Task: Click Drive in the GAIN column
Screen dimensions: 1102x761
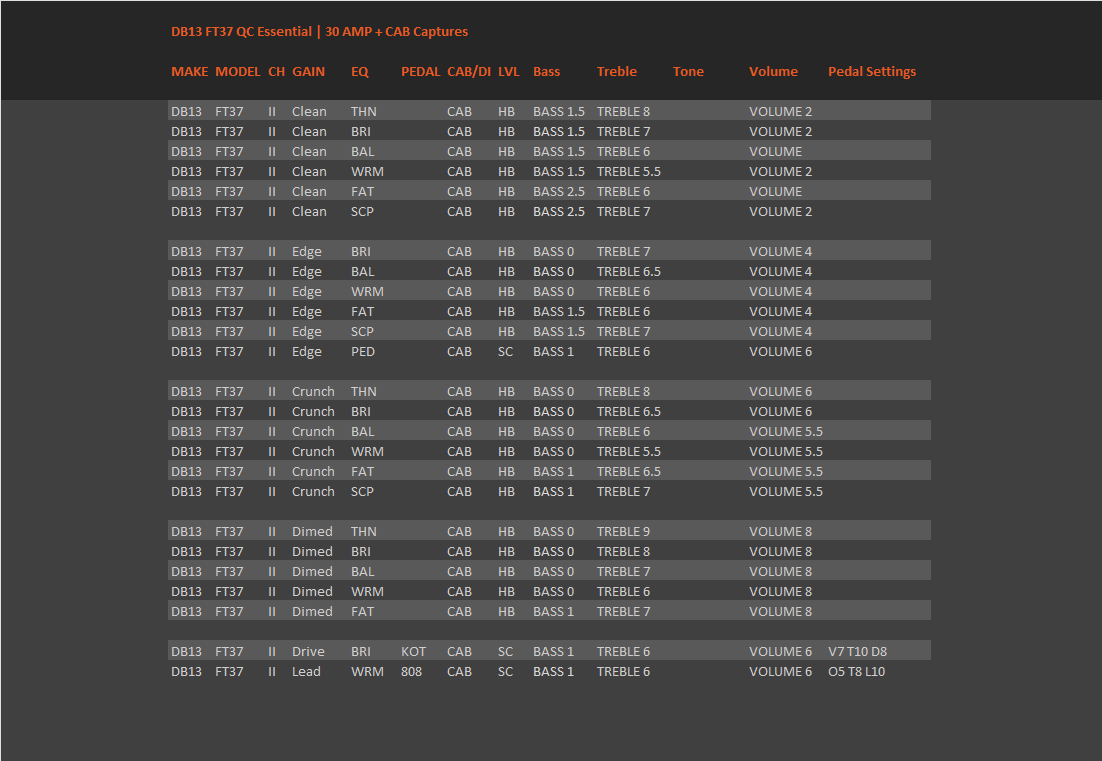Action: point(308,651)
